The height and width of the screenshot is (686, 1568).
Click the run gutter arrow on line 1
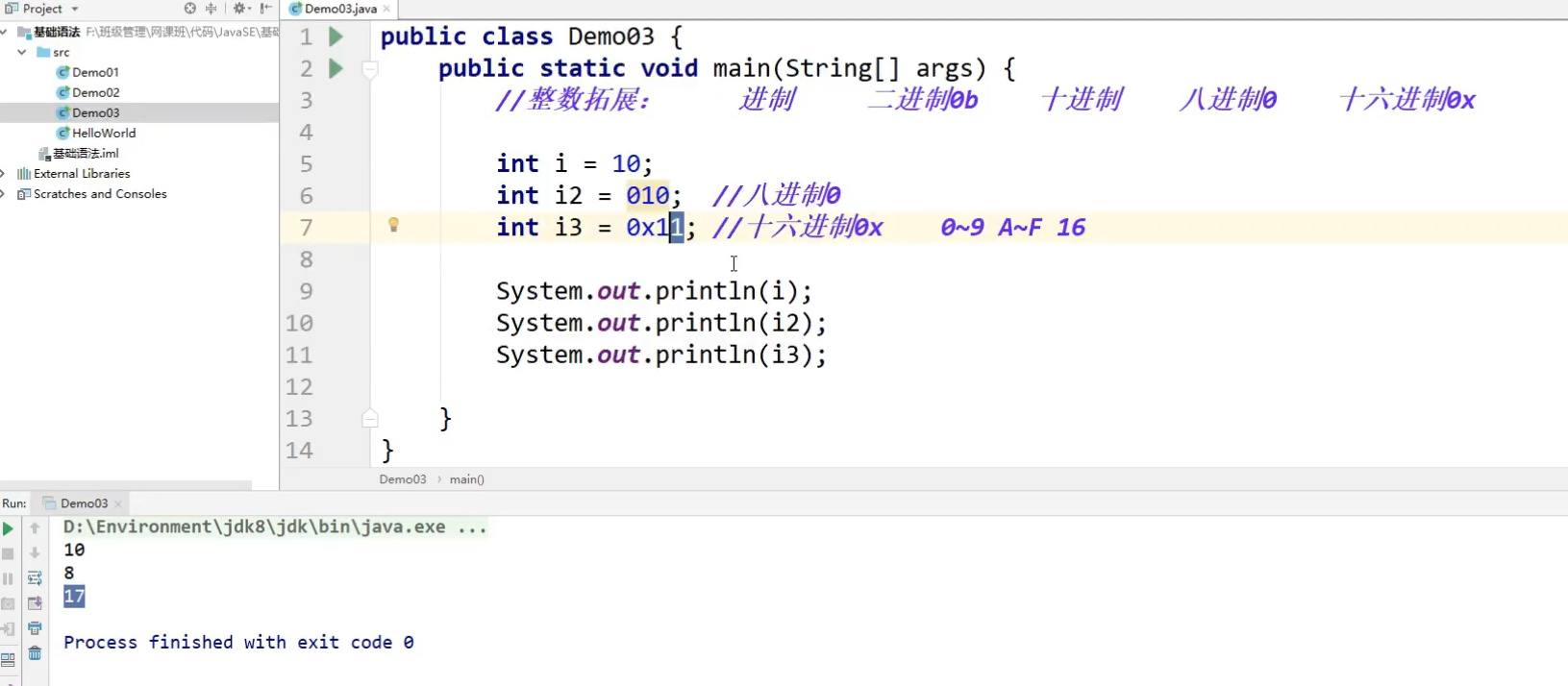[x=336, y=37]
